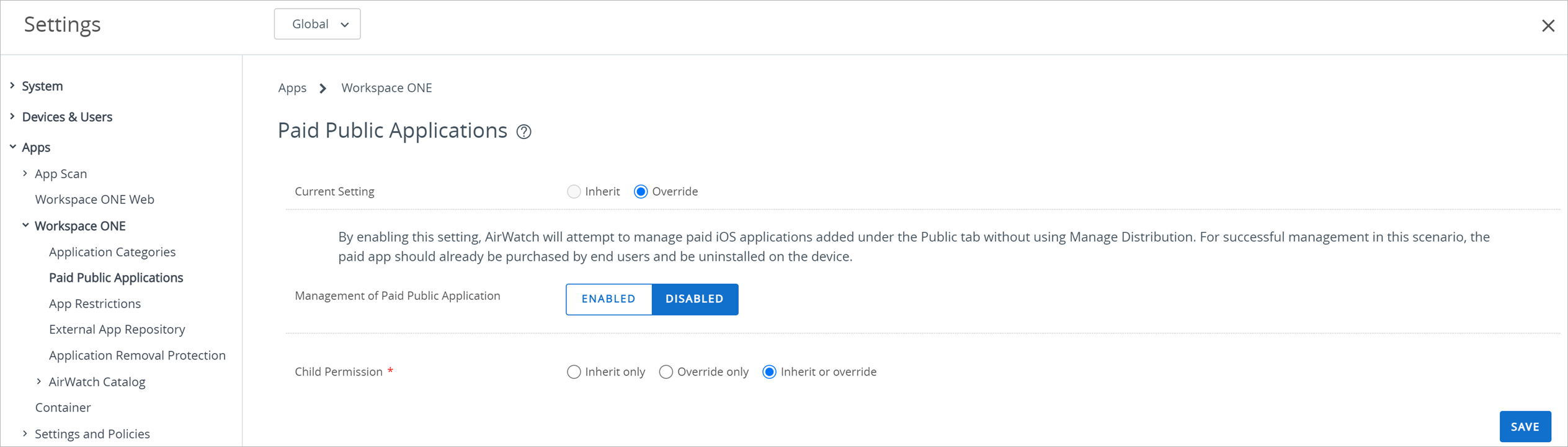Image resolution: width=1568 pixels, height=447 pixels.
Task: Set paid app management to Disabled
Action: [x=695, y=299]
